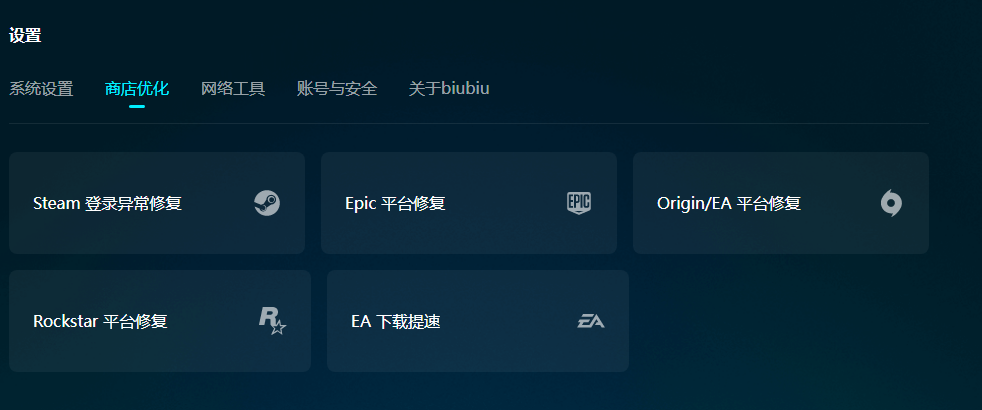This screenshot has width=982, height=410.
Task: Open the 网络工具 tab
Action: pyautogui.click(x=233, y=89)
